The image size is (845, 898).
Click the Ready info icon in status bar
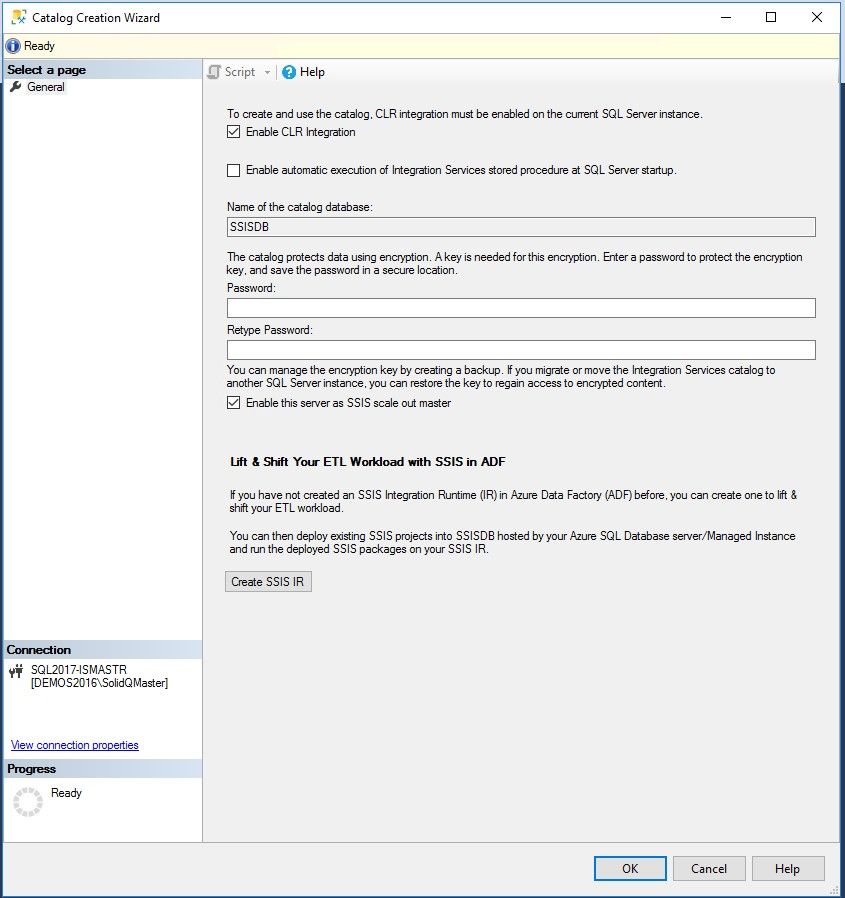[x=13, y=46]
